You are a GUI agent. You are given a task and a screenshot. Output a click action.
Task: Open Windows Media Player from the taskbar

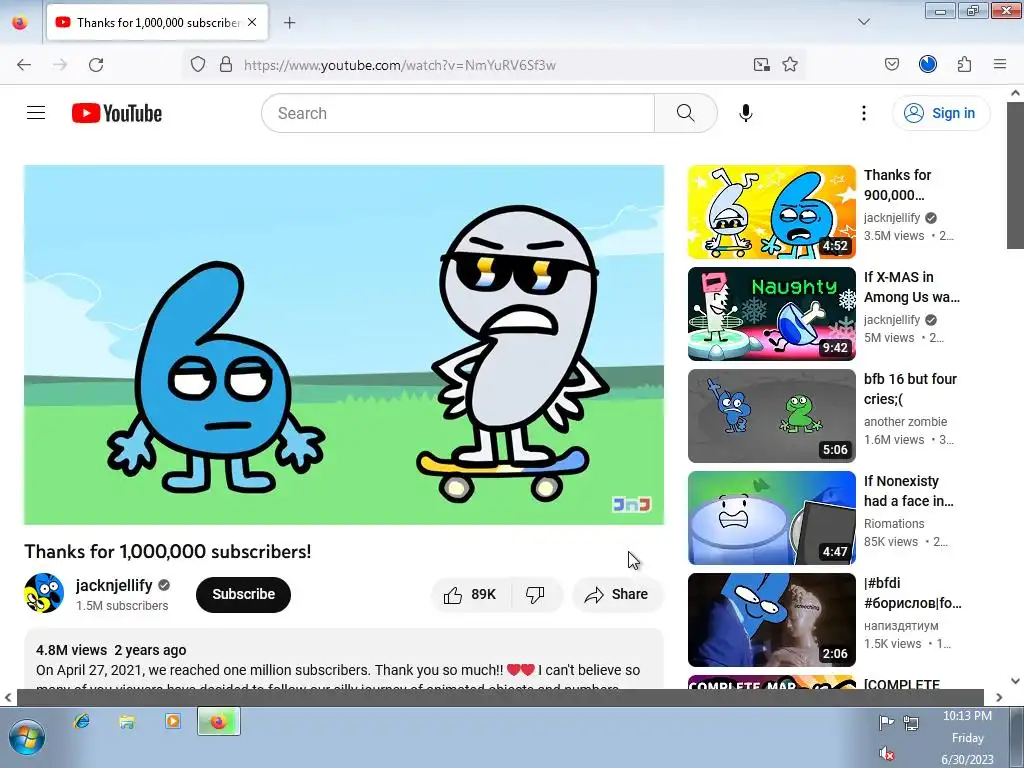(x=172, y=721)
